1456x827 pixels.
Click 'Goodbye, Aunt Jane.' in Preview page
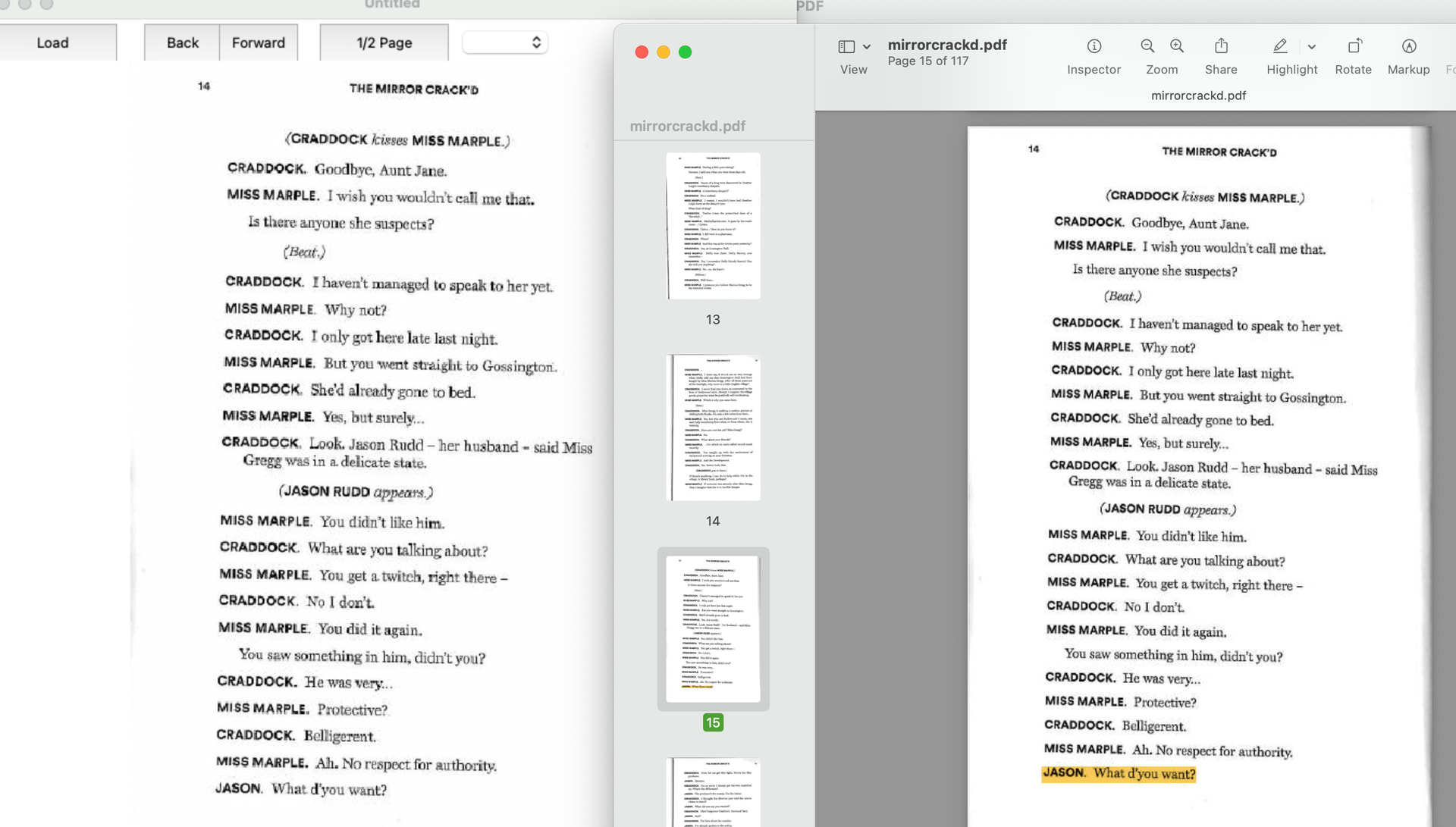click(1190, 223)
